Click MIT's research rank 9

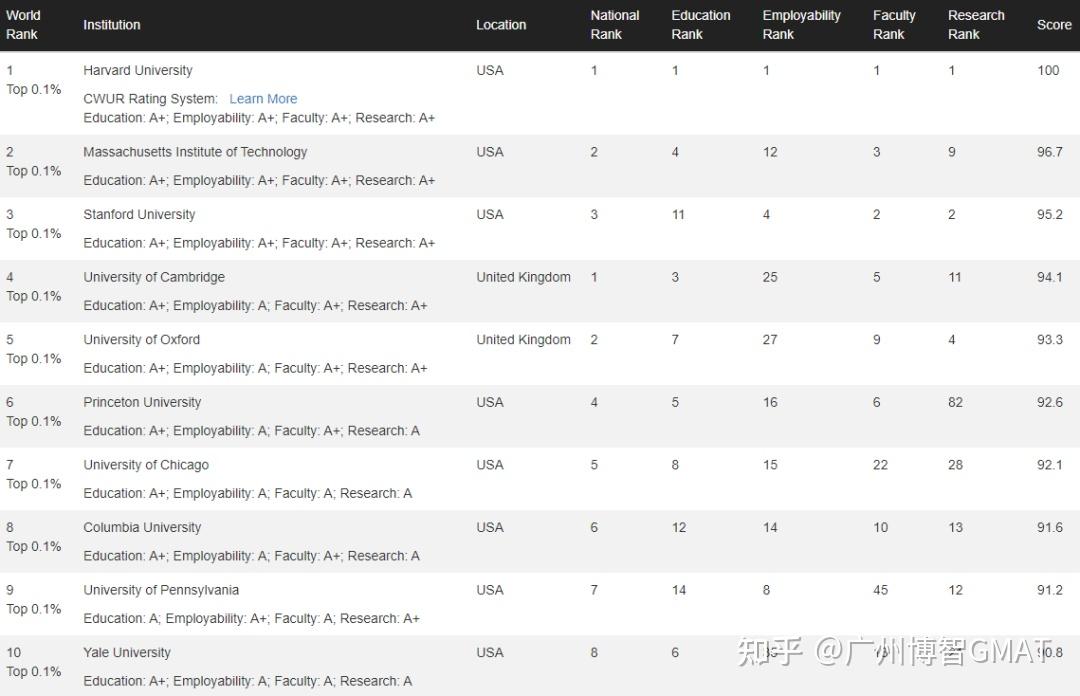tap(952, 152)
